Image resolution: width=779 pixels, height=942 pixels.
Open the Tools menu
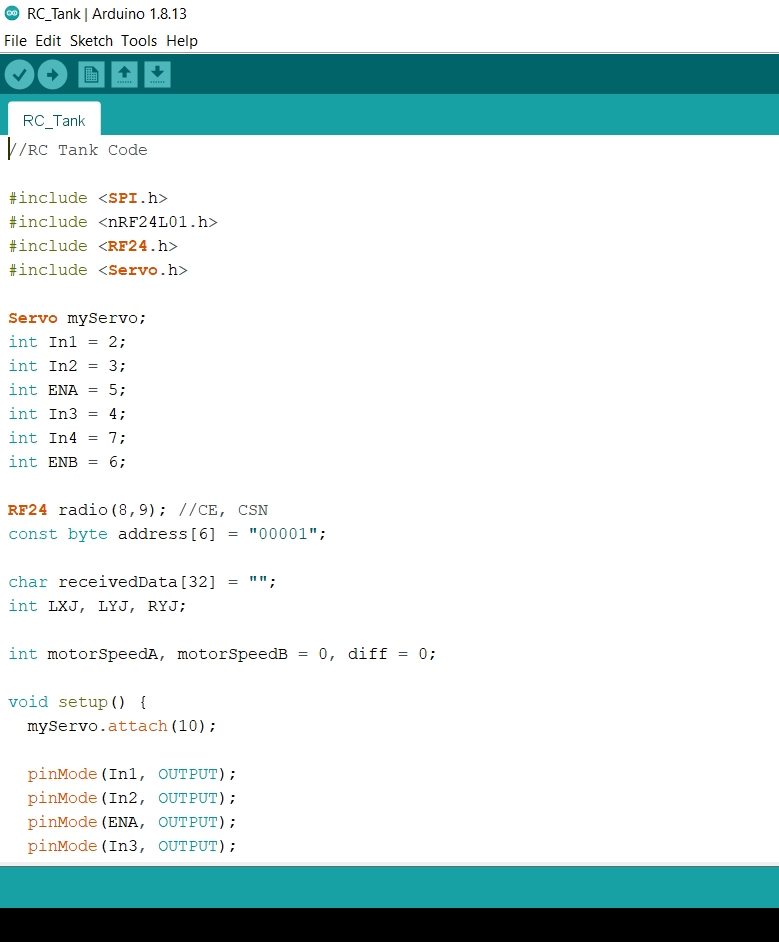tap(139, 41)
